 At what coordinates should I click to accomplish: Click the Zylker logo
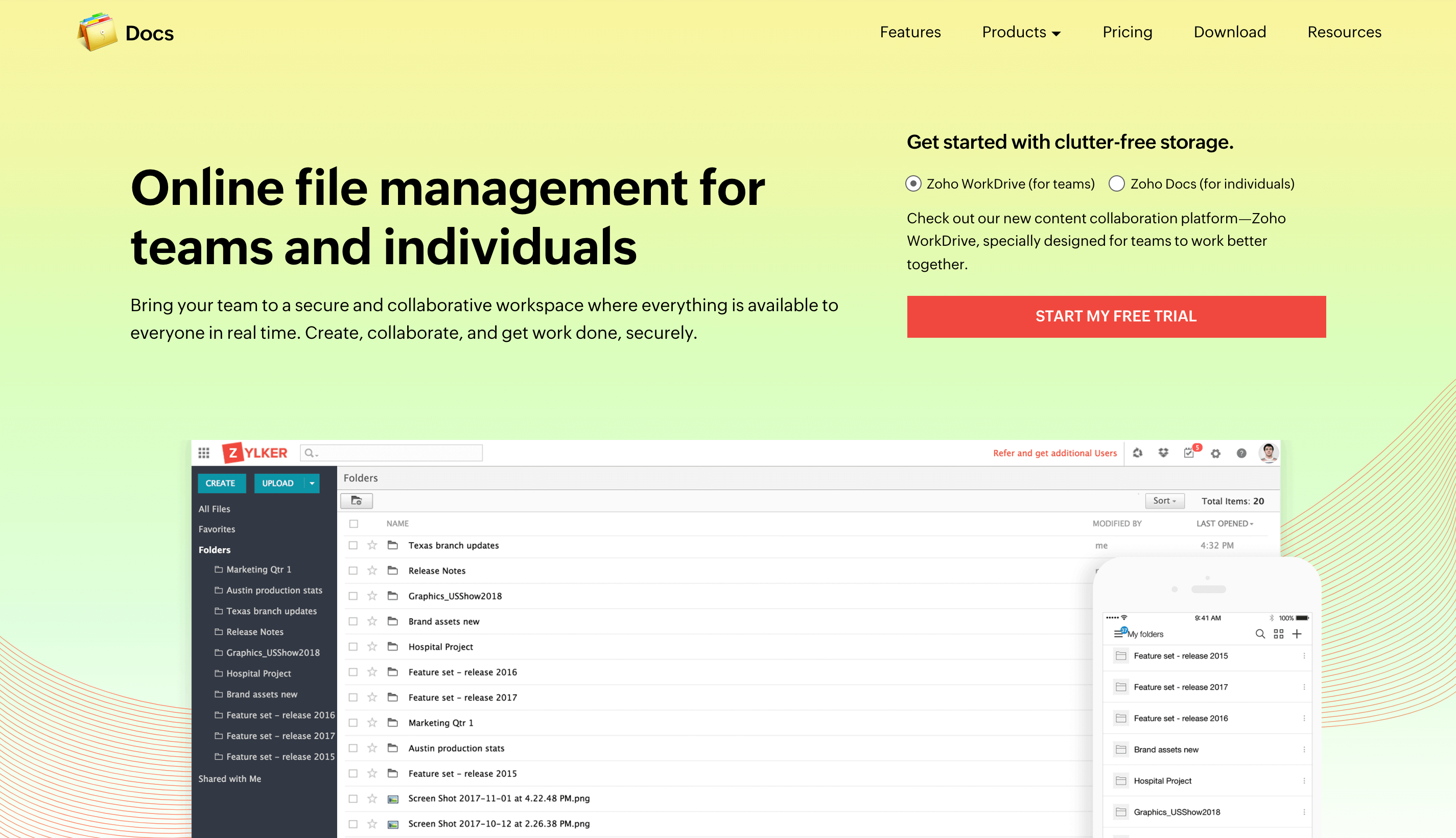coord(255,453)
